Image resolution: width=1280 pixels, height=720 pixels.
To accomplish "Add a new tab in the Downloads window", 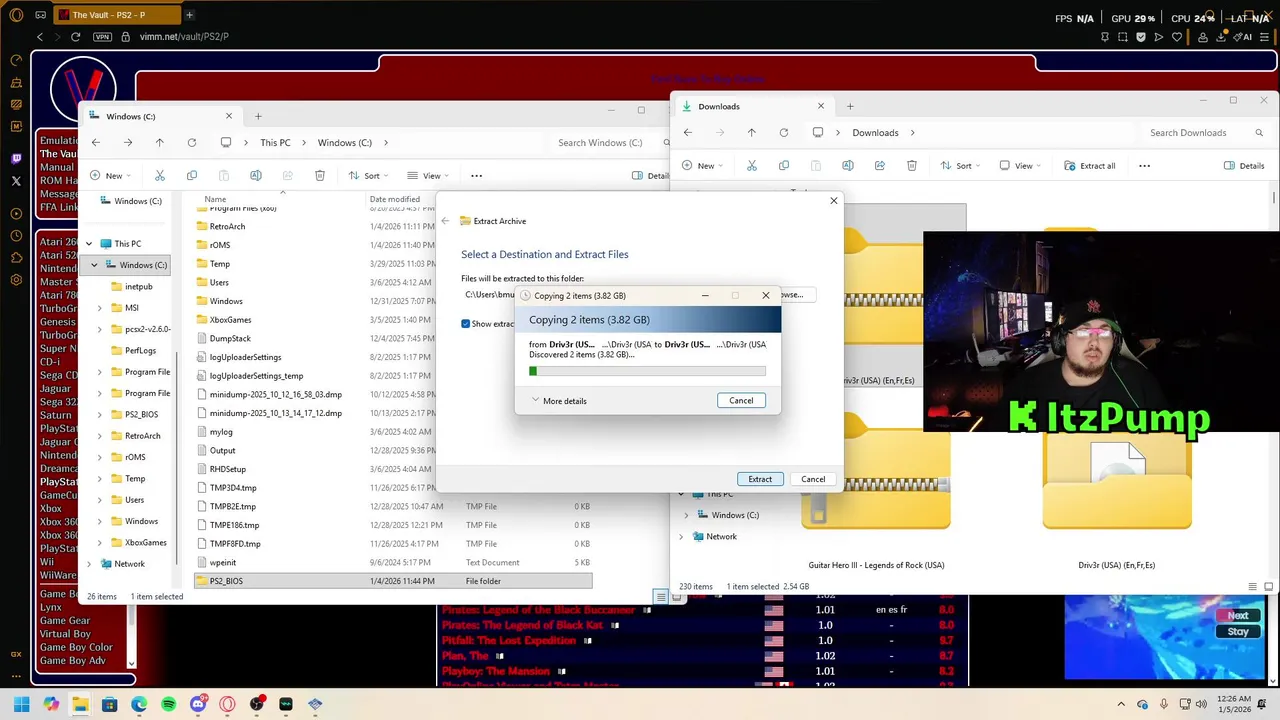I will click(850, 106).
